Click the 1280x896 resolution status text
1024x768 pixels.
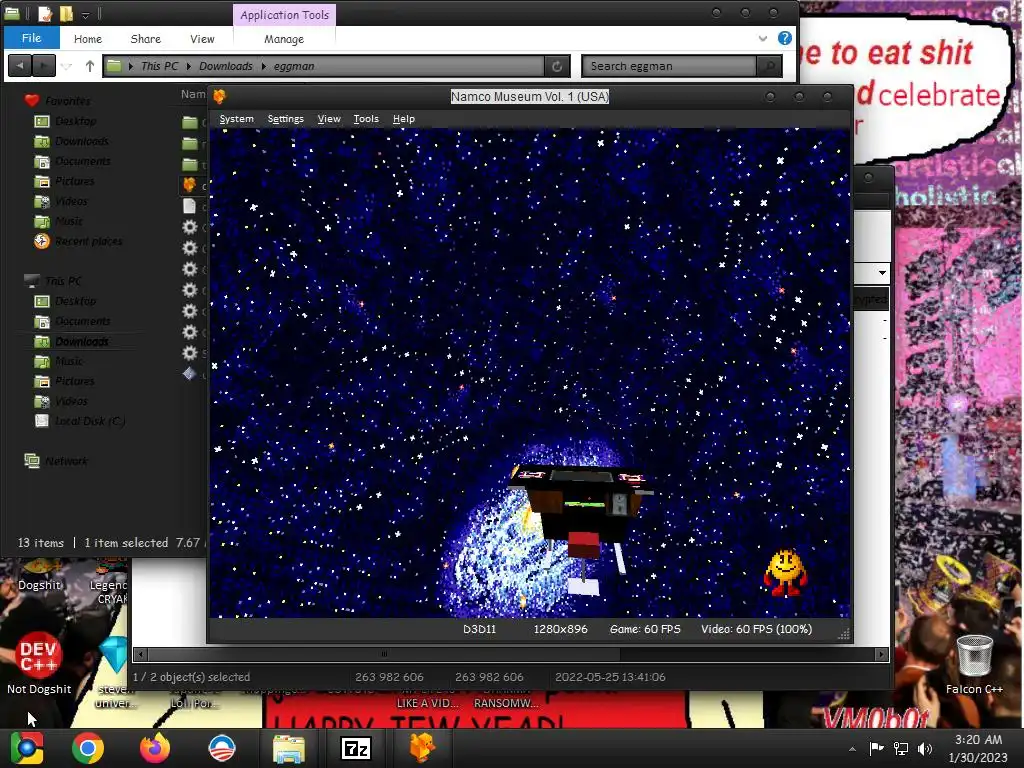click(560, 630)
